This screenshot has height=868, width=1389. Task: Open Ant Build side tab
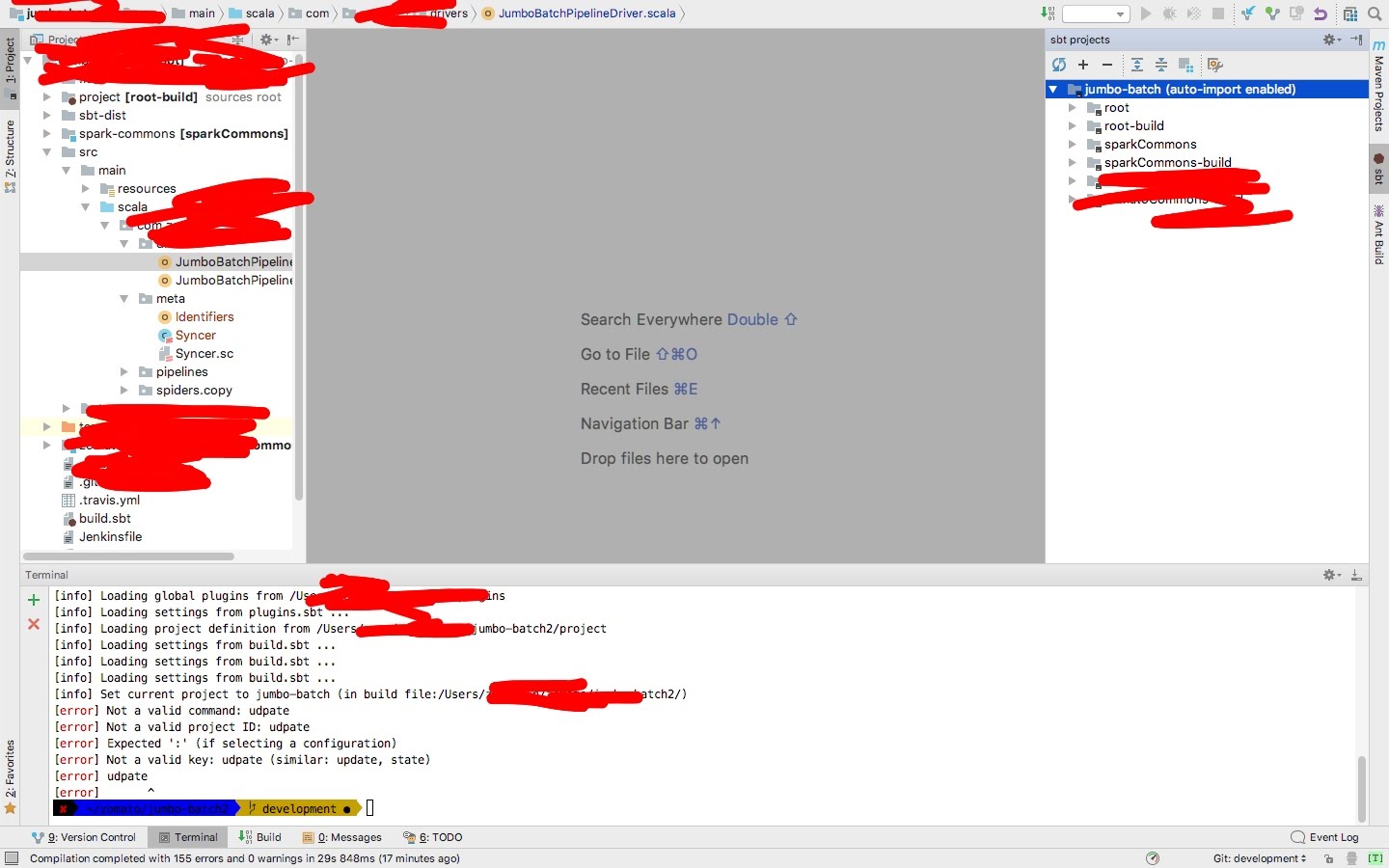(x=1378, y=235)
